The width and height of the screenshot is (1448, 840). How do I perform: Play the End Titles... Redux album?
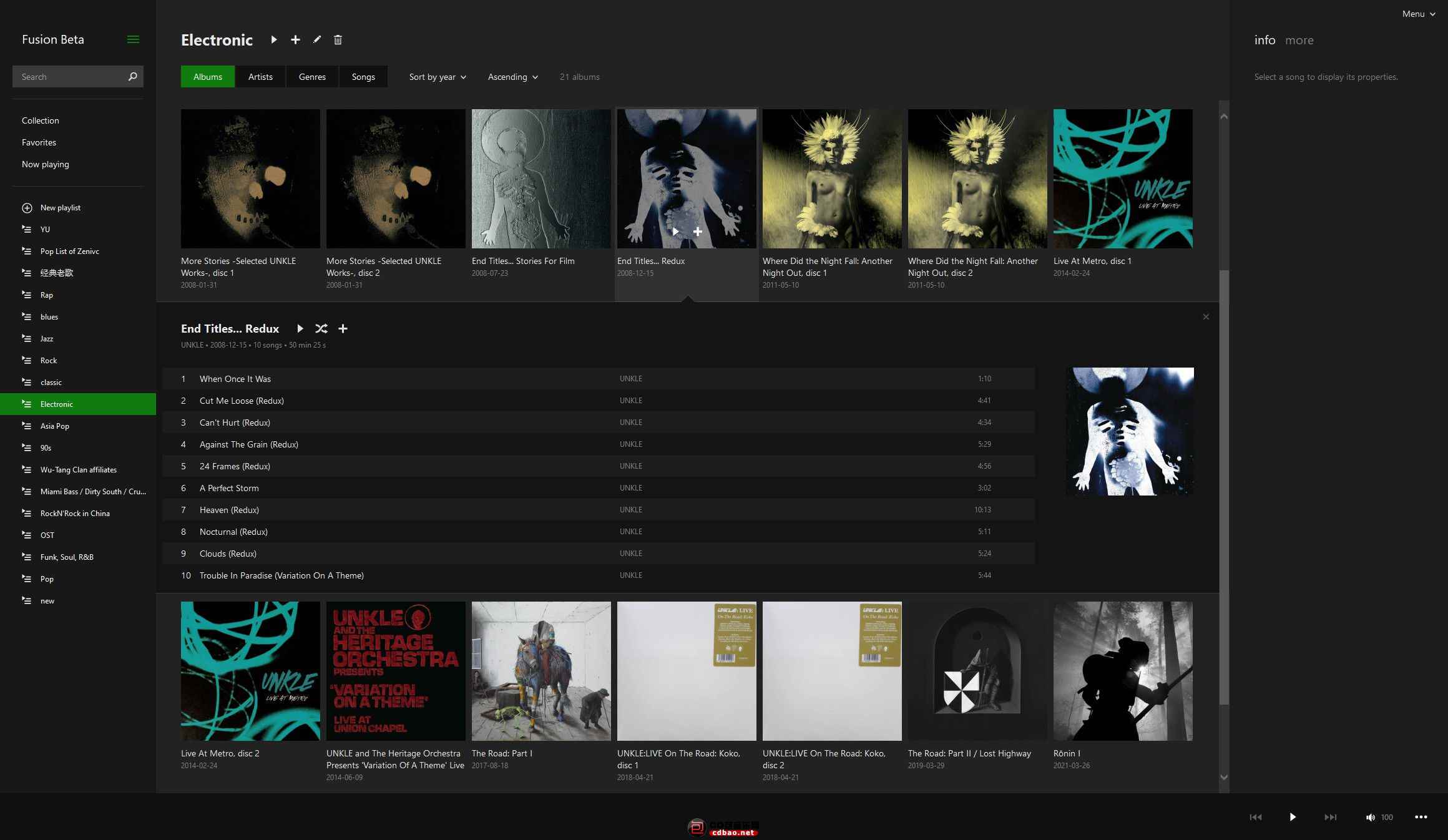pyautogui.click(x=300, y=329)
